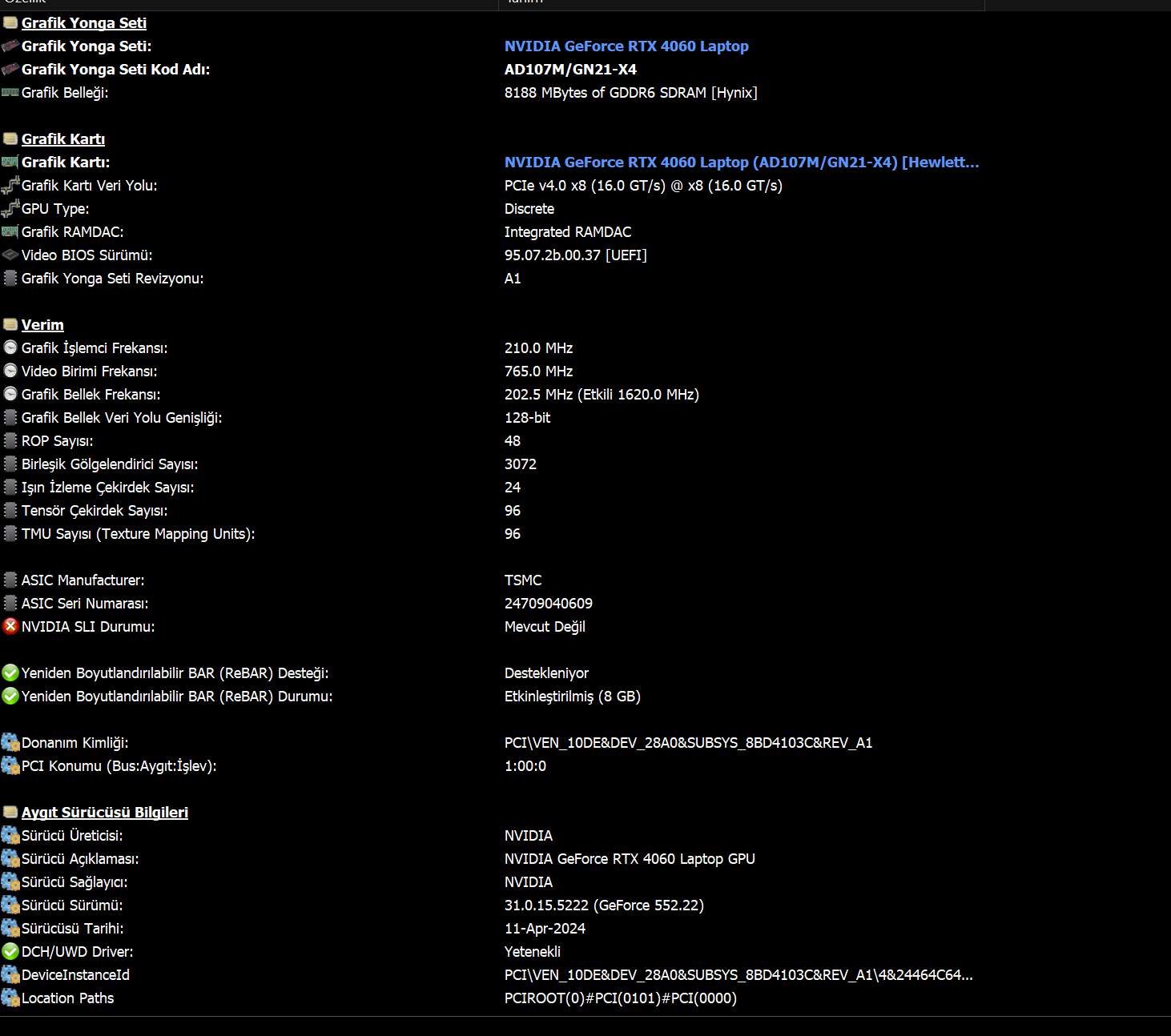Select the clock icon beside Grafik İşlemci Frekansı

[10, 348]
